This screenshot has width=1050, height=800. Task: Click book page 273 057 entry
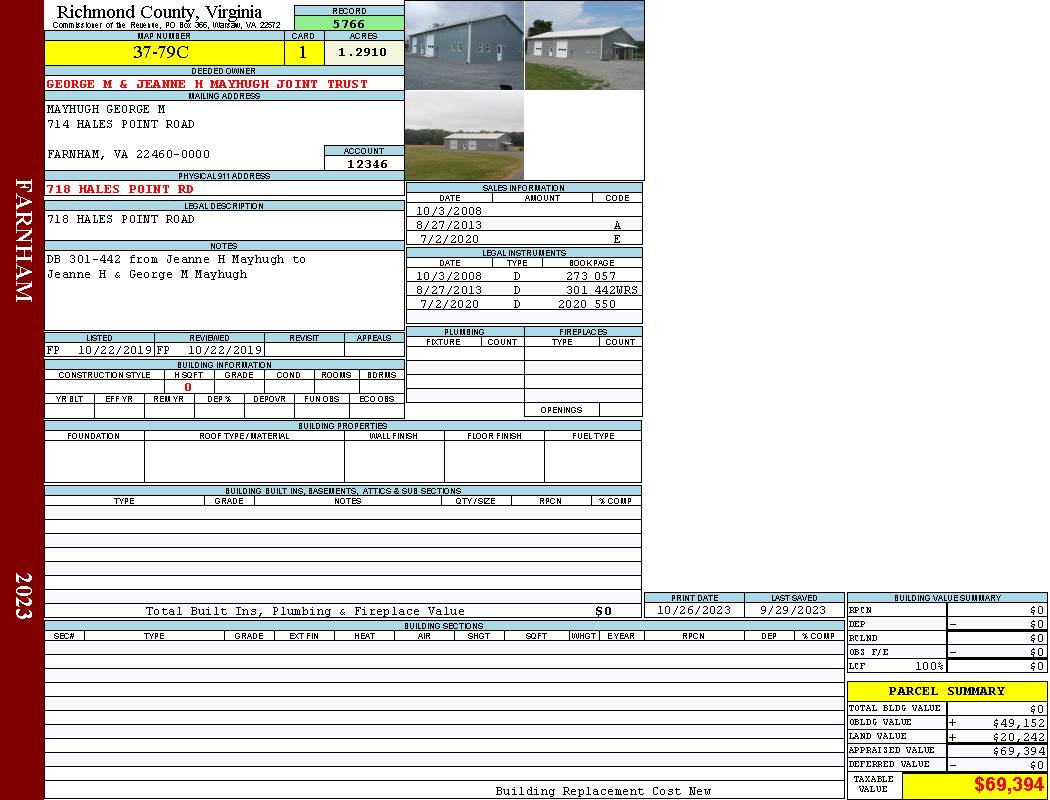point(590,276)
